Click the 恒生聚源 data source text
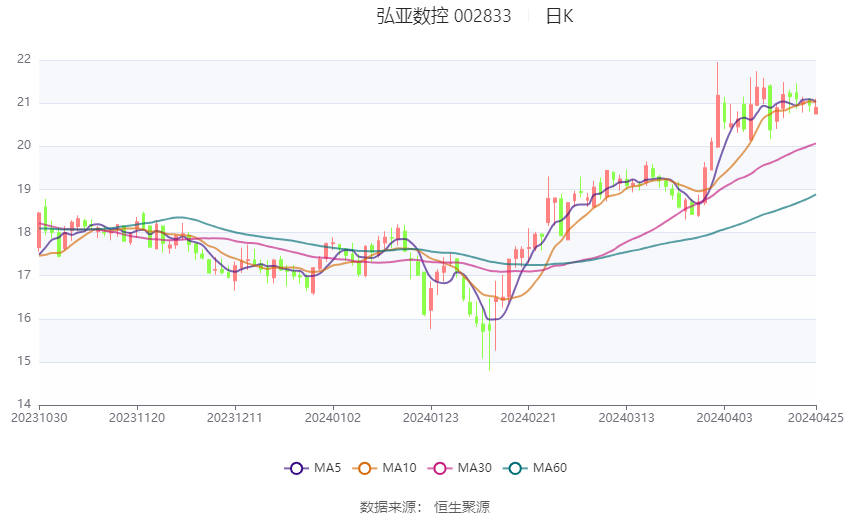This screenshot has height=517, width=850. [x=462, y=507]
